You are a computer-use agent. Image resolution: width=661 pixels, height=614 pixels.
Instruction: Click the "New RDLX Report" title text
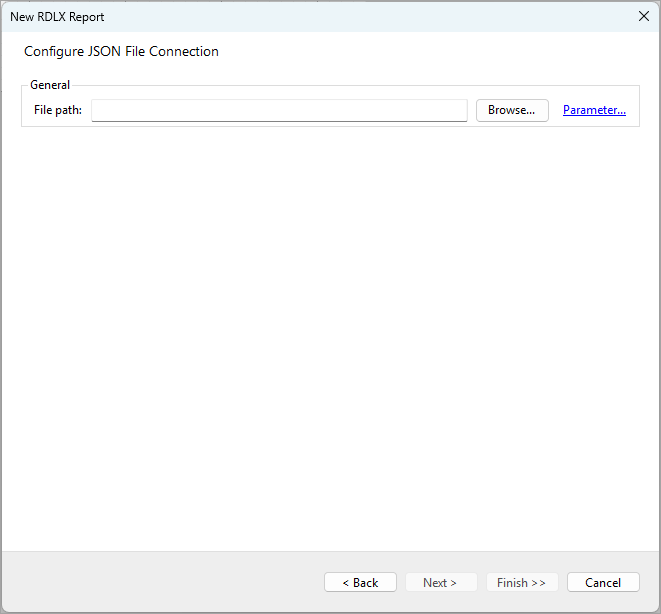click(57, 17)
